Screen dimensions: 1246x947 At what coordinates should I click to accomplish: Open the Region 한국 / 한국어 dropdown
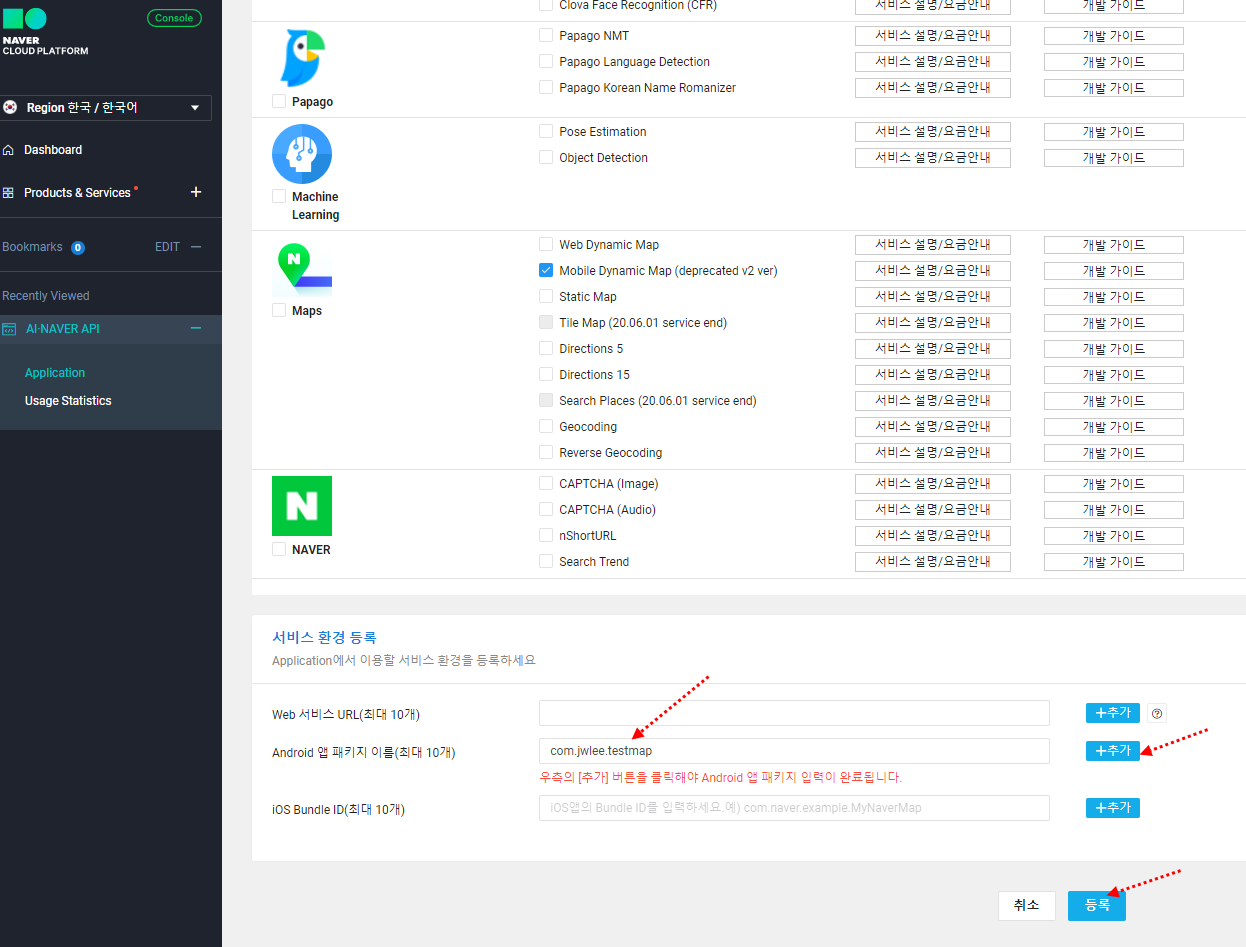pyautogui.click(x=106, y=108)
